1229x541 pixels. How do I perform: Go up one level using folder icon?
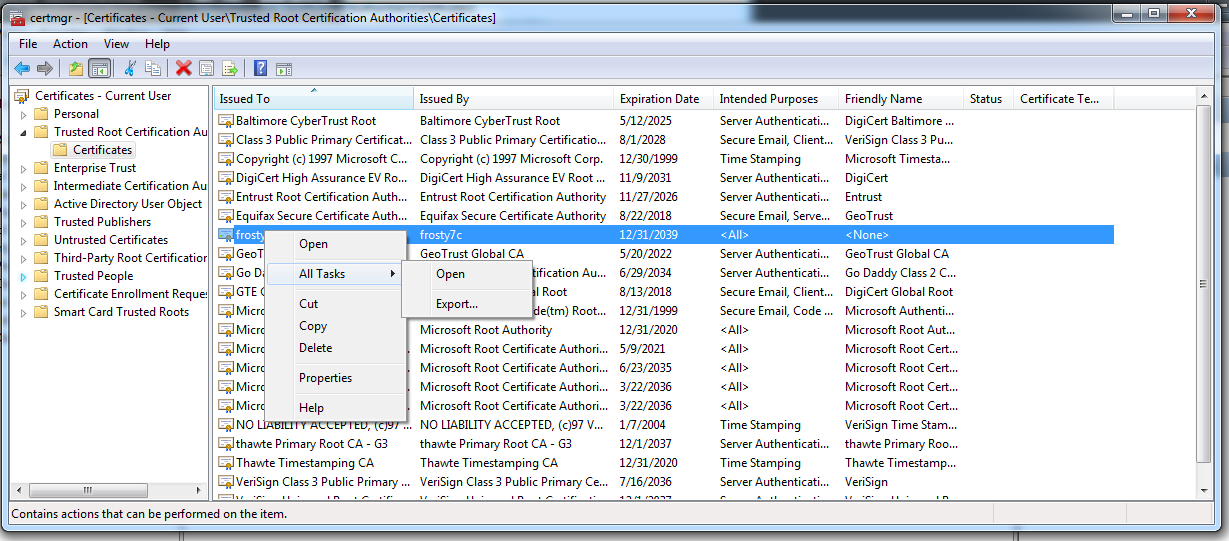click(76, 68)
